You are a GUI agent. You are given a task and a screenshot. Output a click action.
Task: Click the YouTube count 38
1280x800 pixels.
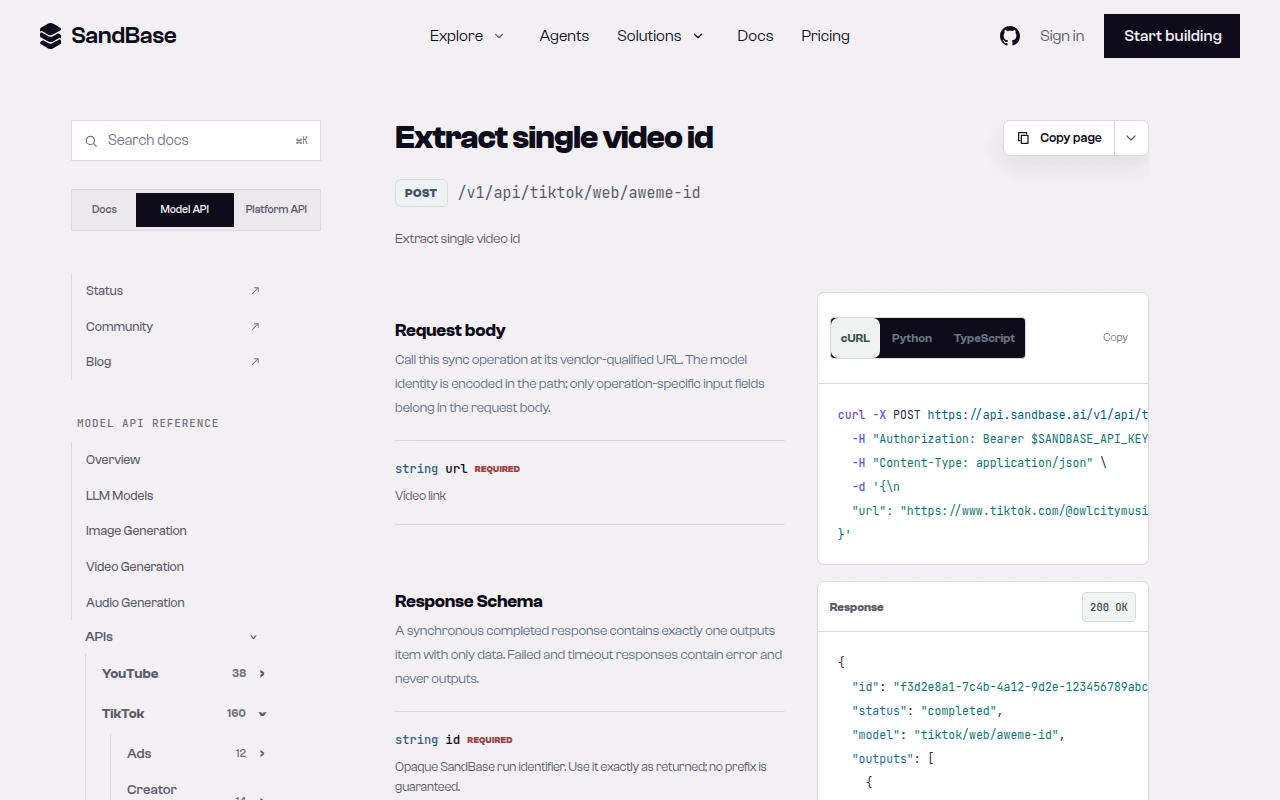[x=239, y=674]
